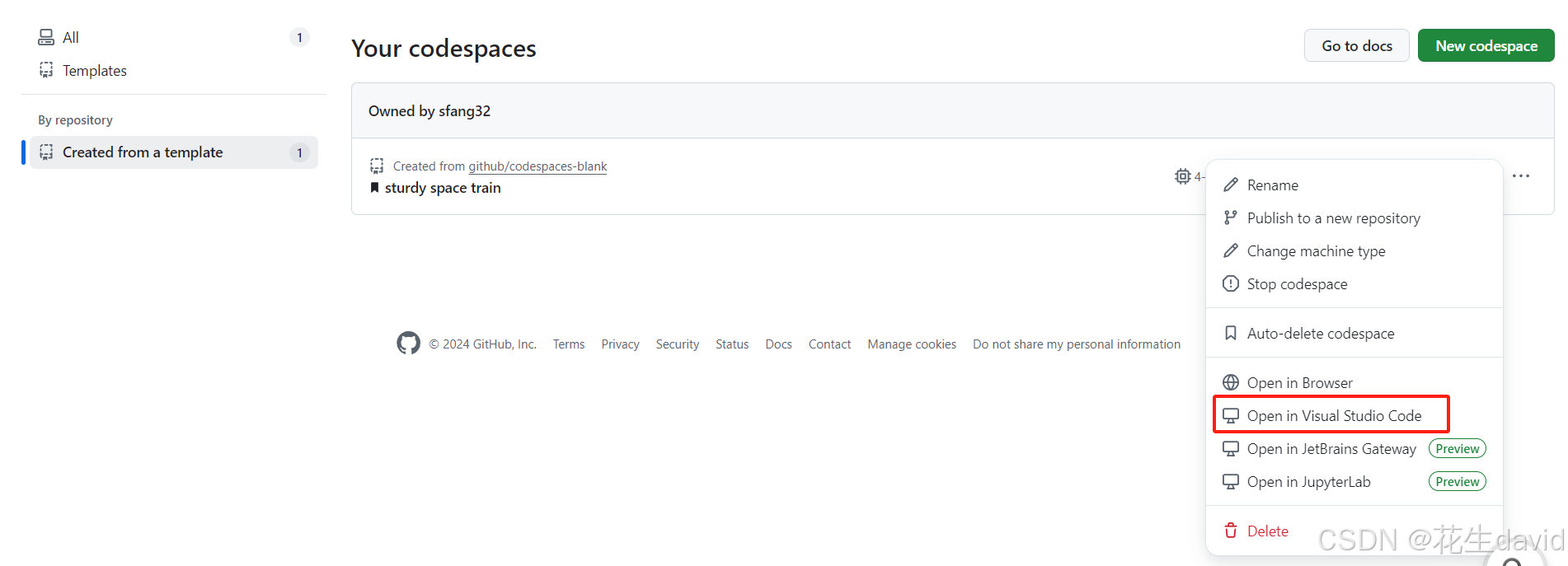Click the GitHub logo in the footer

point(408,344)
